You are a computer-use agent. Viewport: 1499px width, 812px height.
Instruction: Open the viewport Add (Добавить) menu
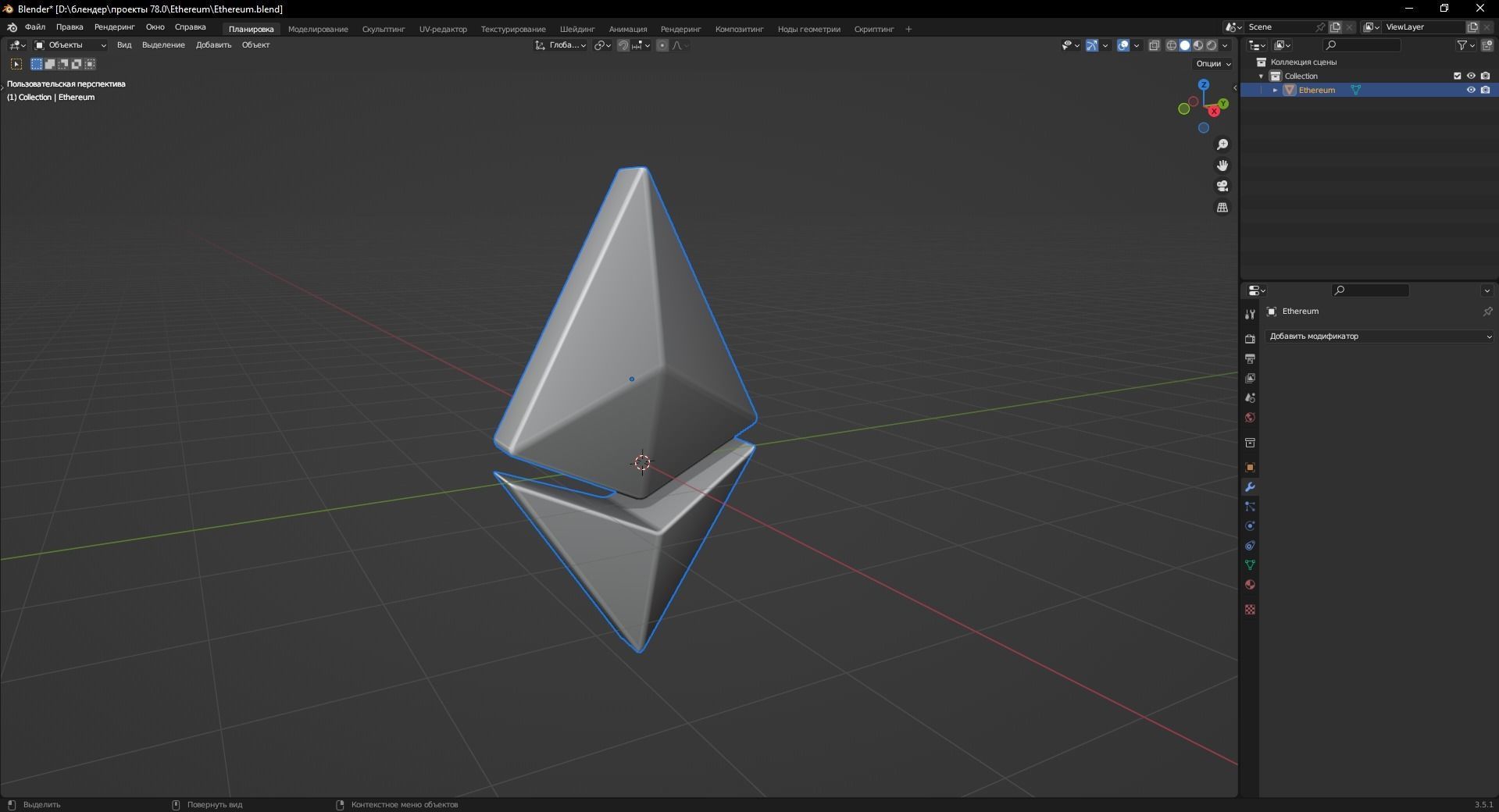(213, 45)
